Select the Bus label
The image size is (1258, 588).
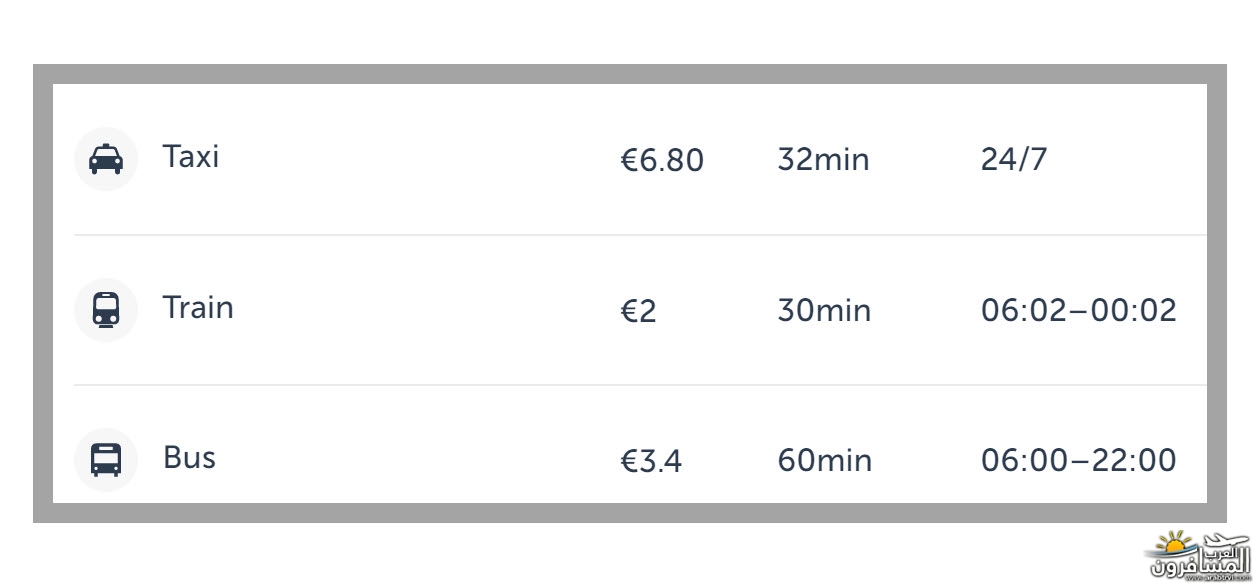pyautogui.click(x=189, y=457)
